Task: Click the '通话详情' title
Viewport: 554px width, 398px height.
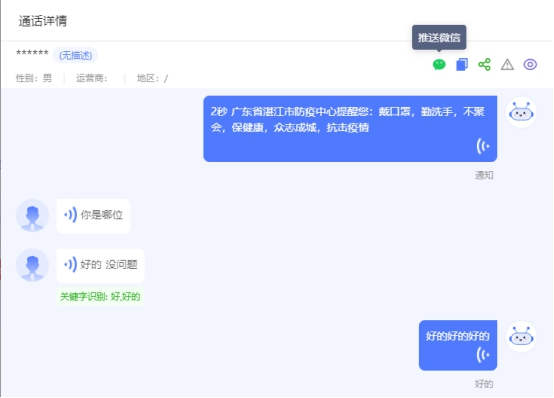Action: (42, 21)
